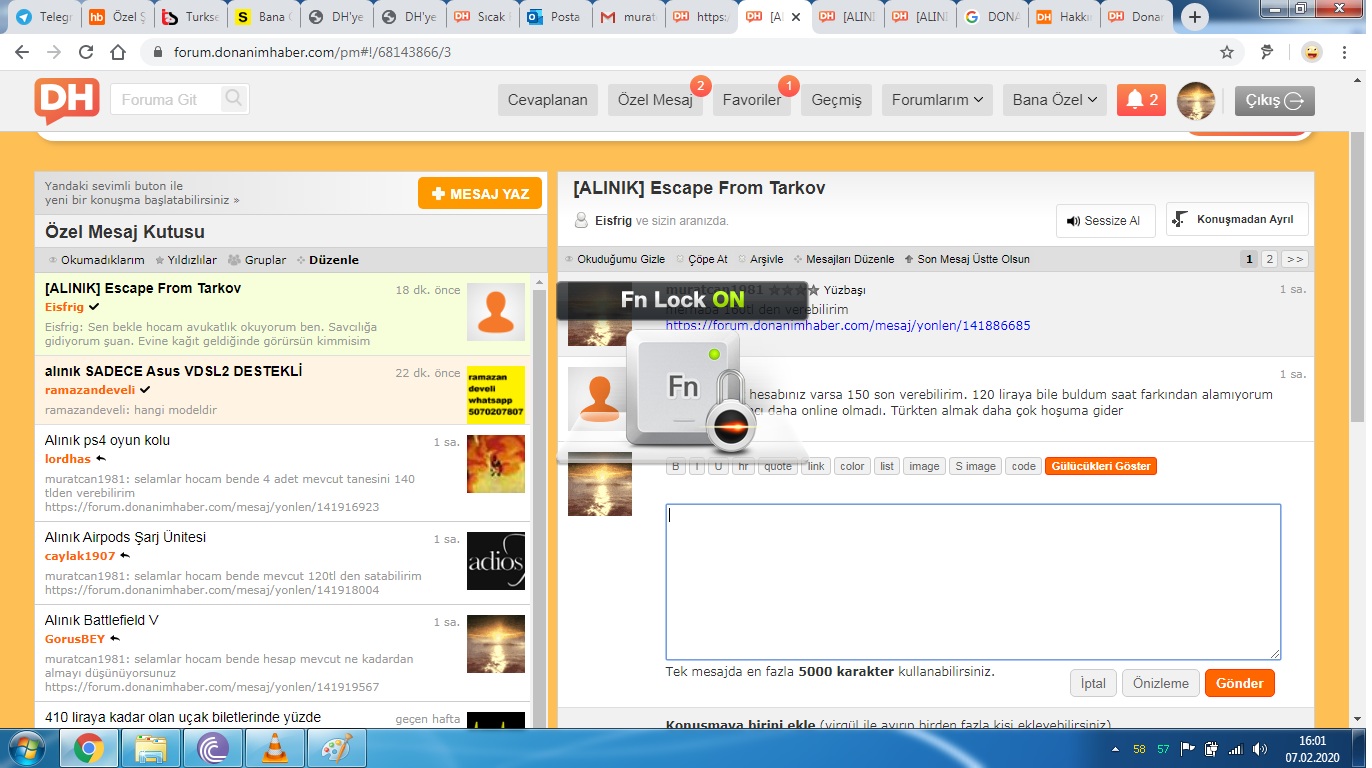This screenshot has height=768, width=1372.
Task: Click inside the message text area
Action: [x=972, y=581]
